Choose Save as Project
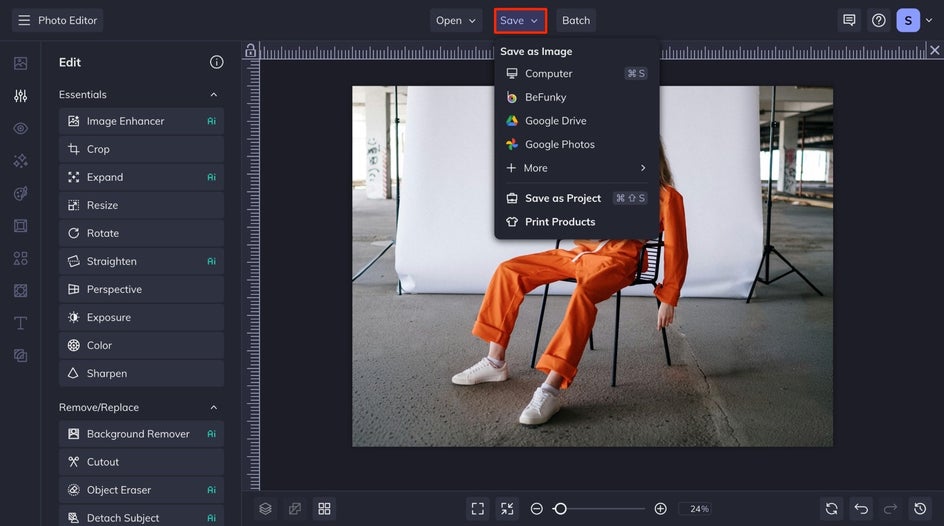This screenshot has width=944, height=526. pyautogui.click(x=576, y=198)
